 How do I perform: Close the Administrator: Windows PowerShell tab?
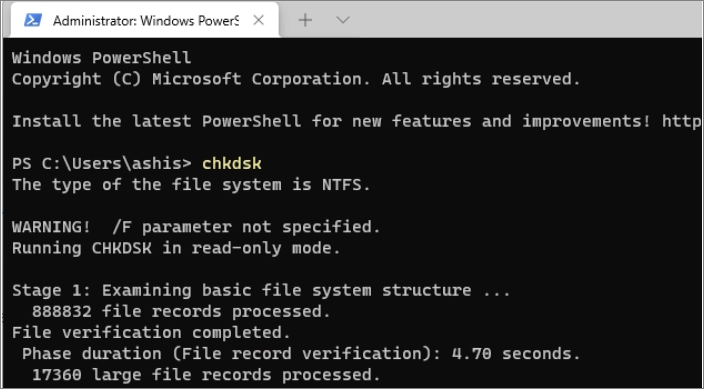tap(259, 20)
